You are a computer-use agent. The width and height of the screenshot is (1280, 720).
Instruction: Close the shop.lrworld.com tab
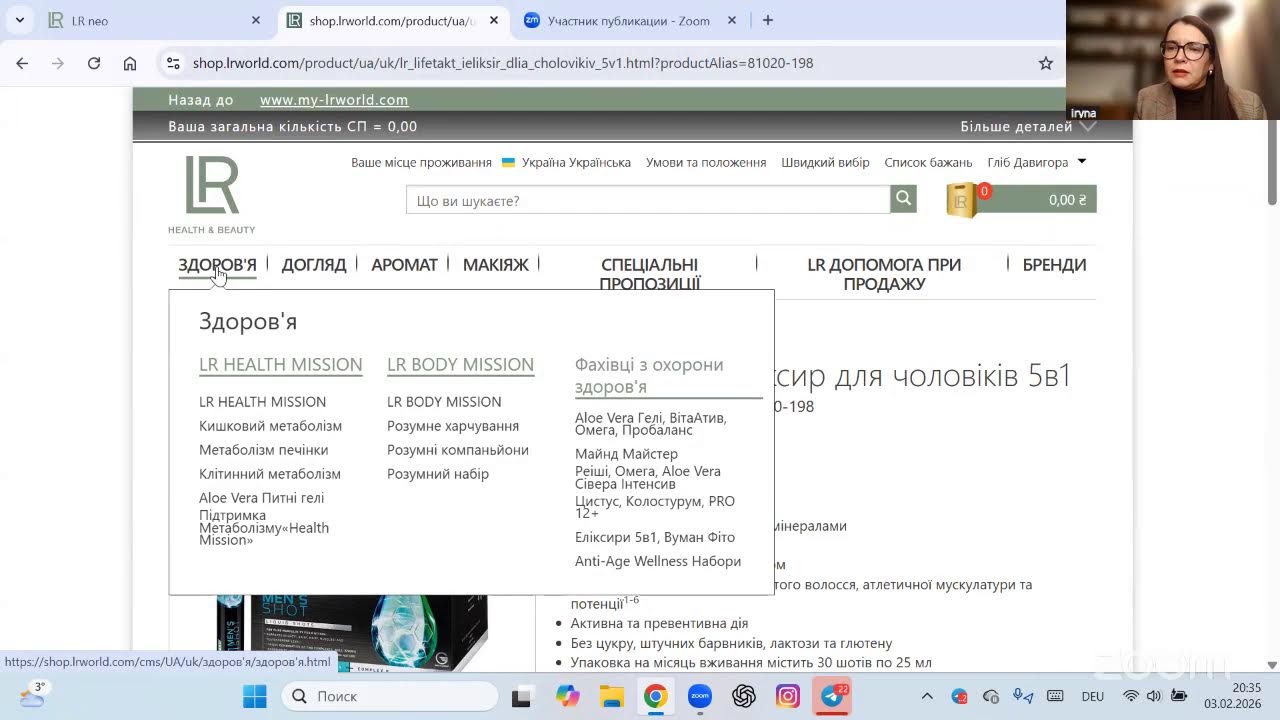[x=494, y=20]
